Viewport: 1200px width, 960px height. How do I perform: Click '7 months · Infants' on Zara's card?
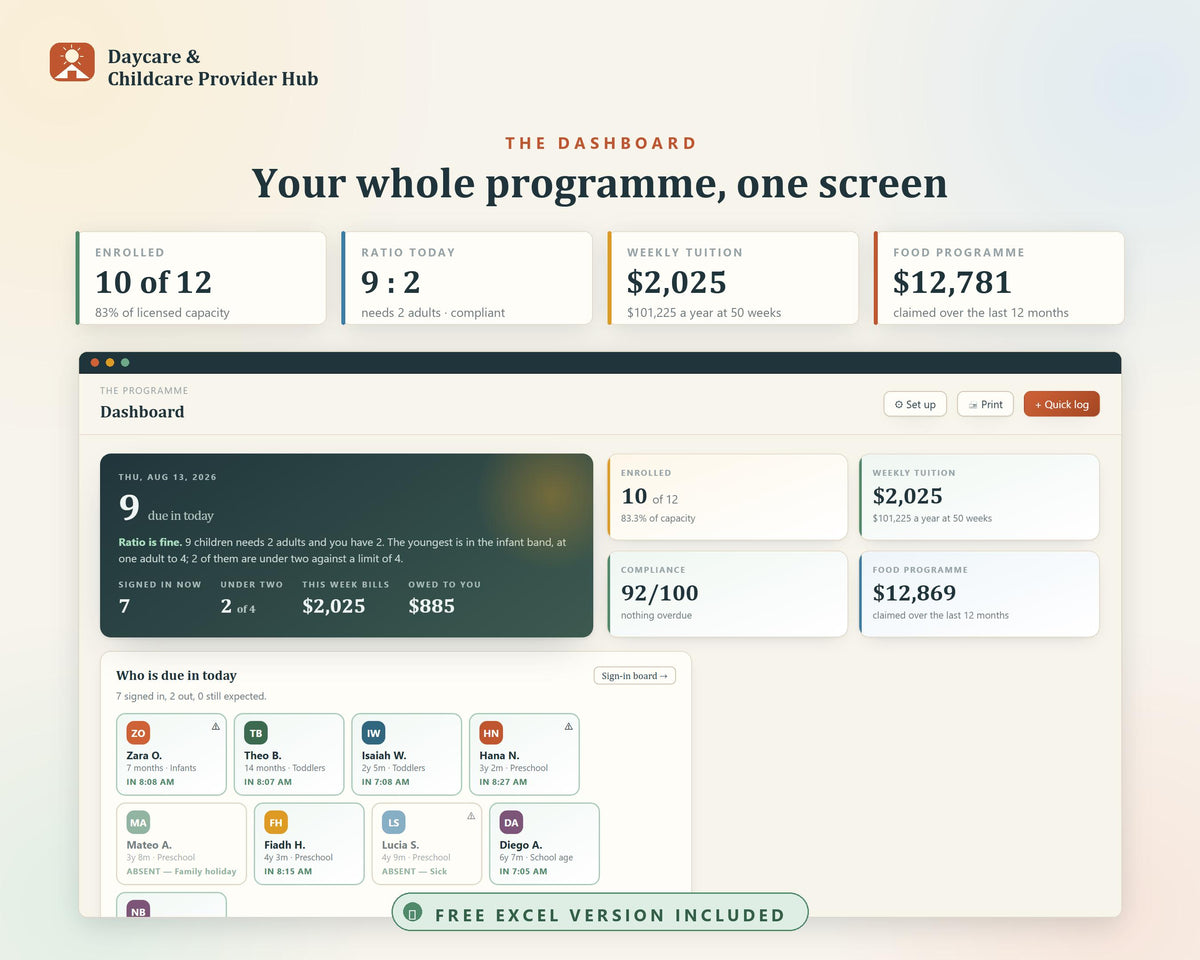pos(161,768)
